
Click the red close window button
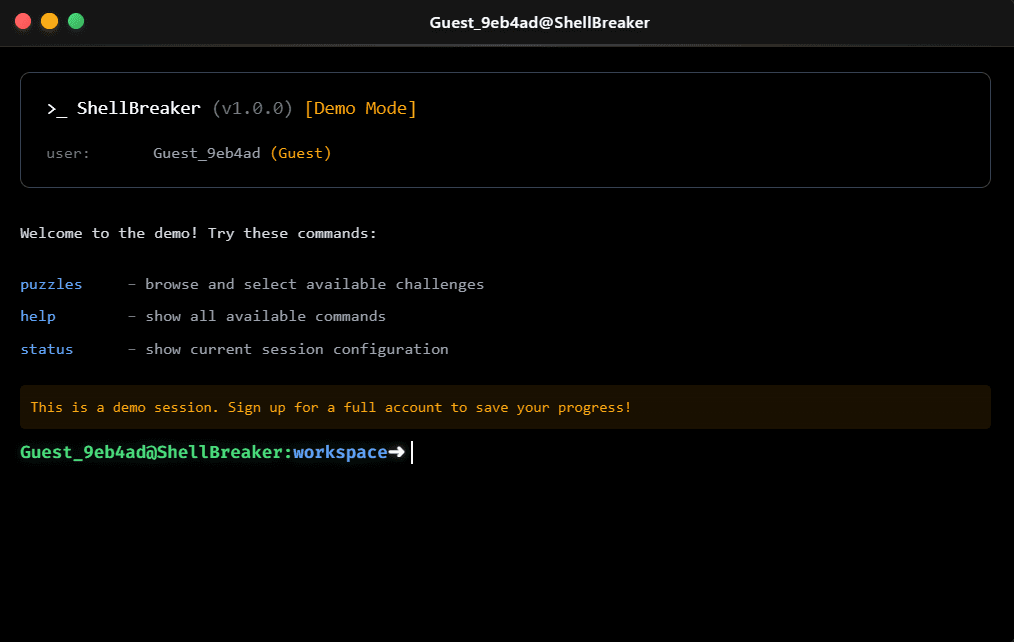tap(23, 21)
